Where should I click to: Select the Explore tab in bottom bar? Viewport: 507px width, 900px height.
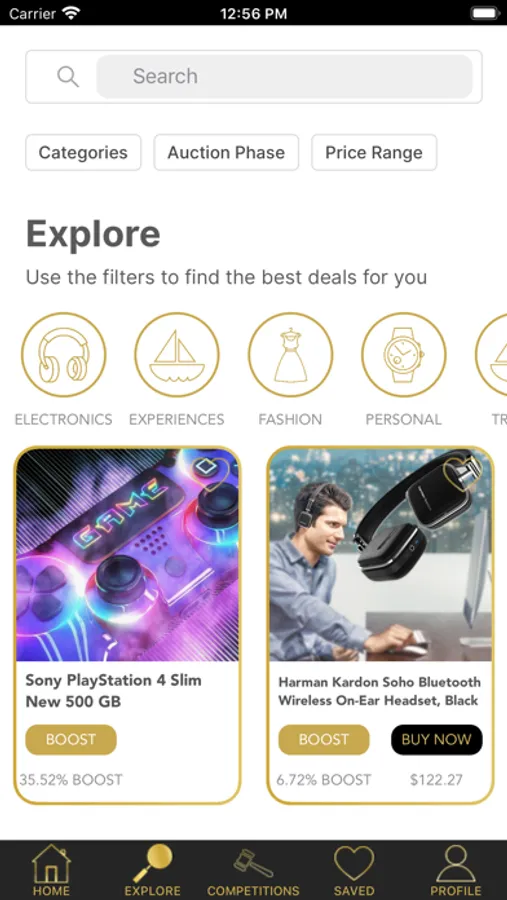click(152, 870)
